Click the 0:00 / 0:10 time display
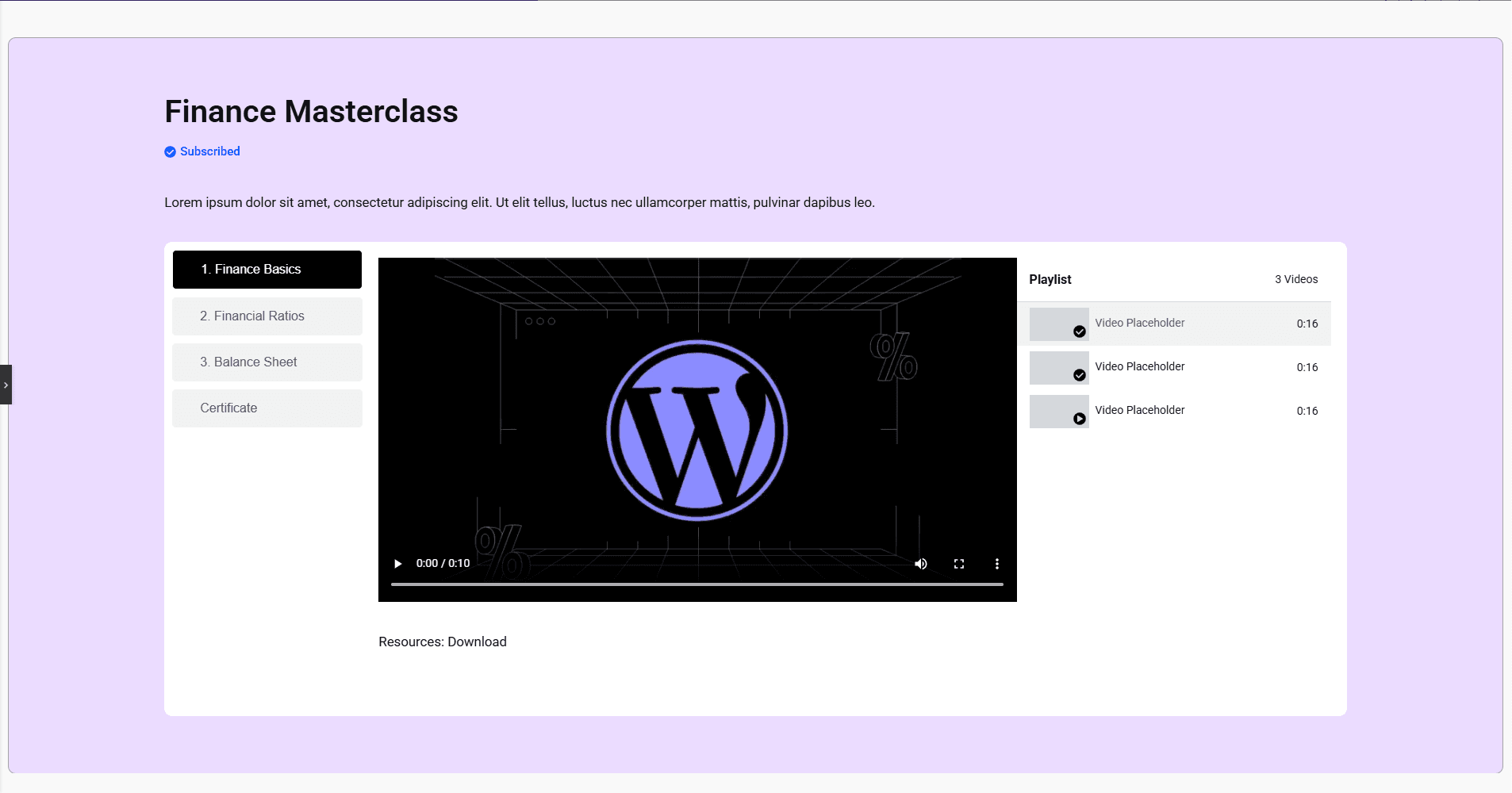1512x793 pixels. point(443,564)
